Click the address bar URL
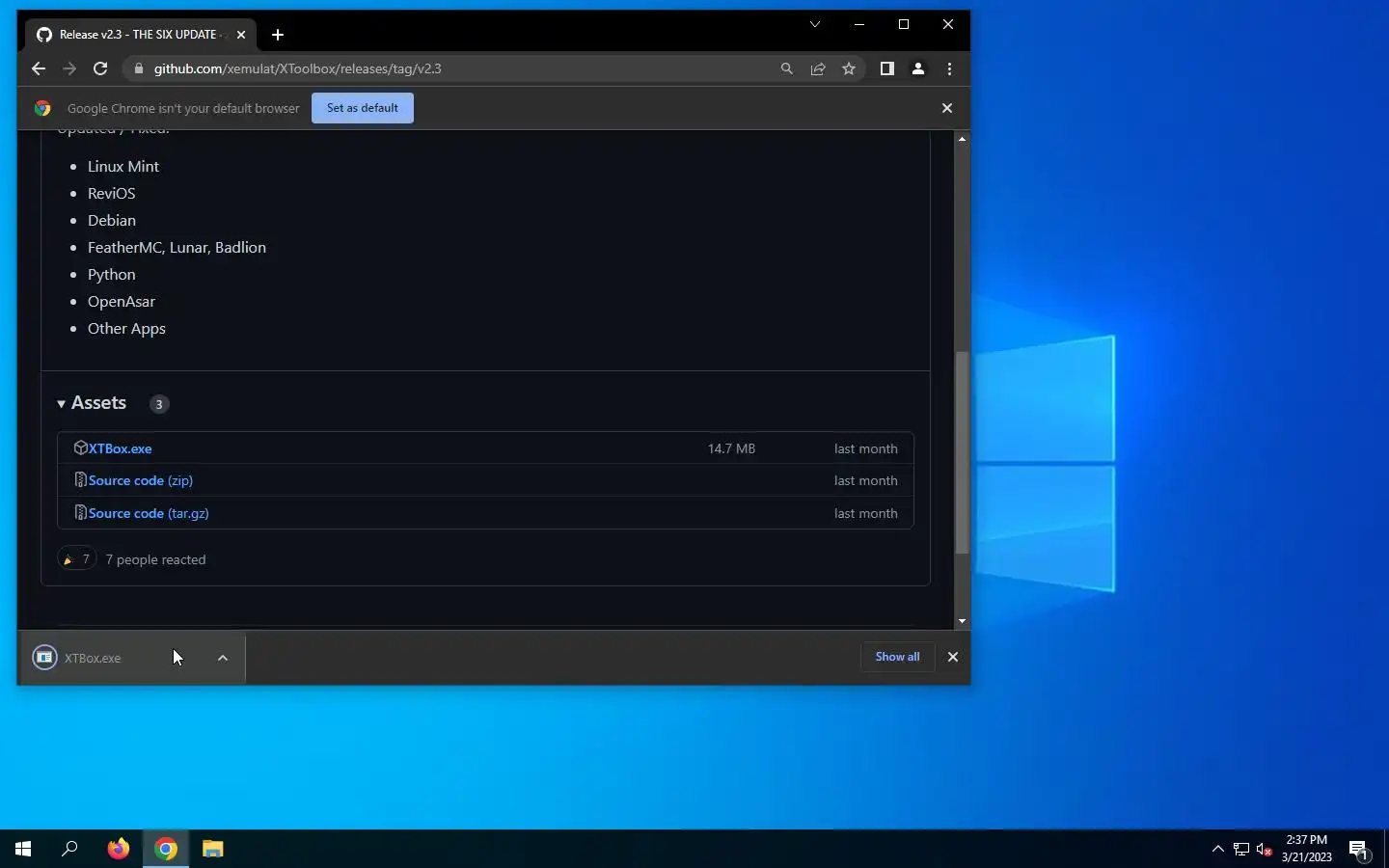Image resolution: width=1389 pixels, height=868 pixels. pos(298,68)
